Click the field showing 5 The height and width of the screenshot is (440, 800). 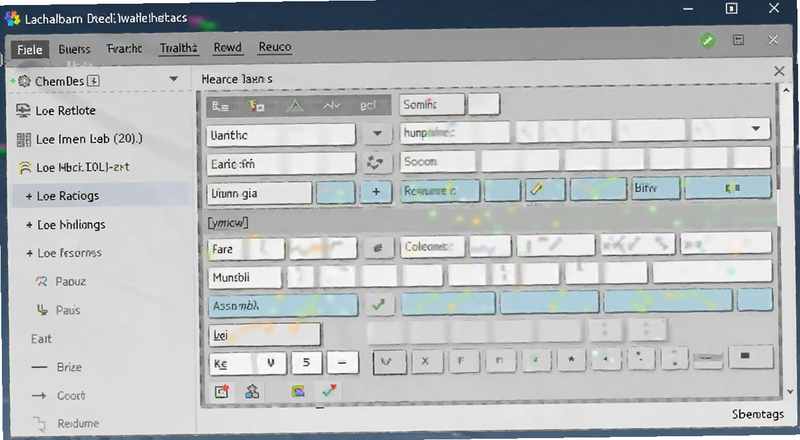(306, 363)
